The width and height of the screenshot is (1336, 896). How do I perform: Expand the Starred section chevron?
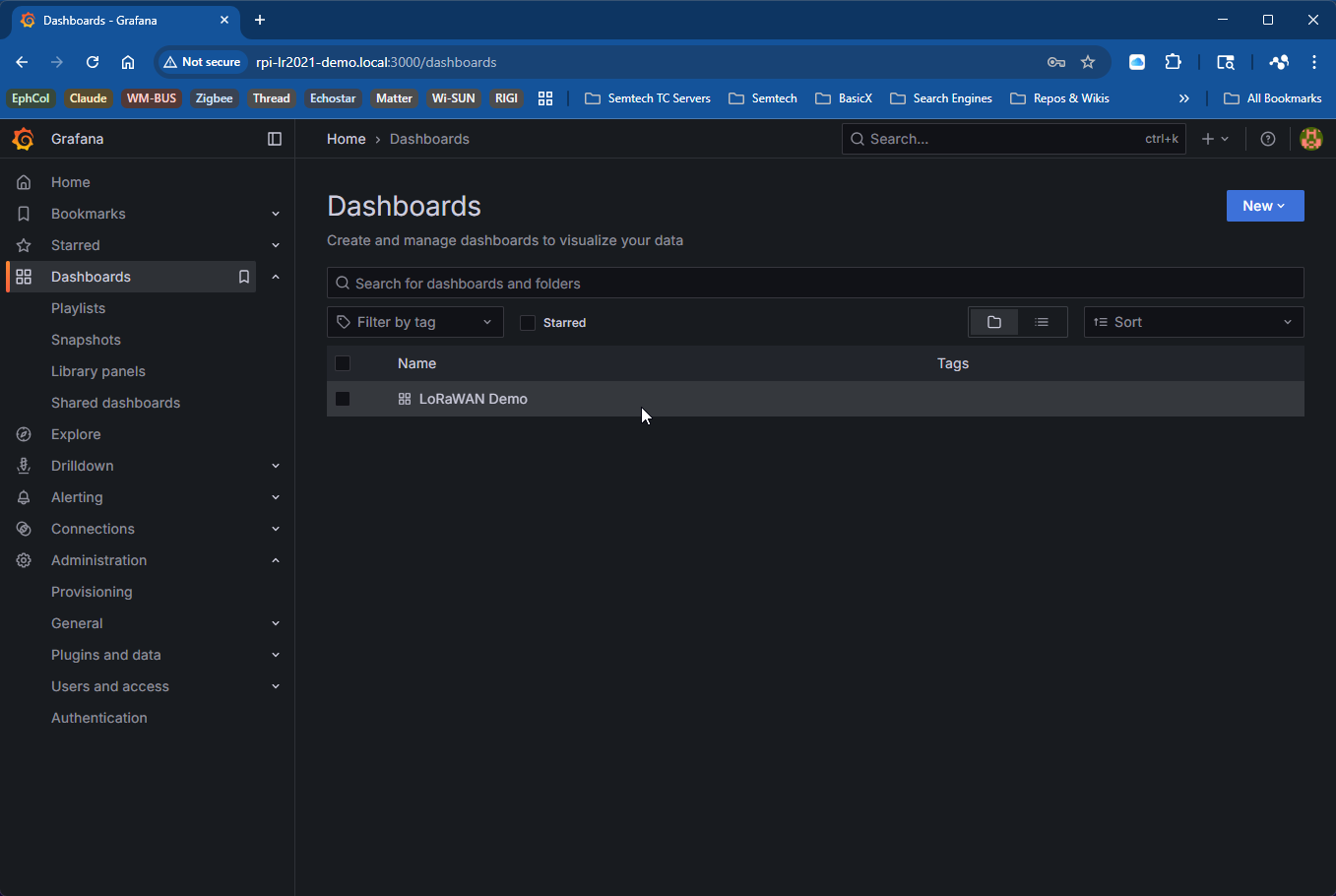click(x=276, y=245)
